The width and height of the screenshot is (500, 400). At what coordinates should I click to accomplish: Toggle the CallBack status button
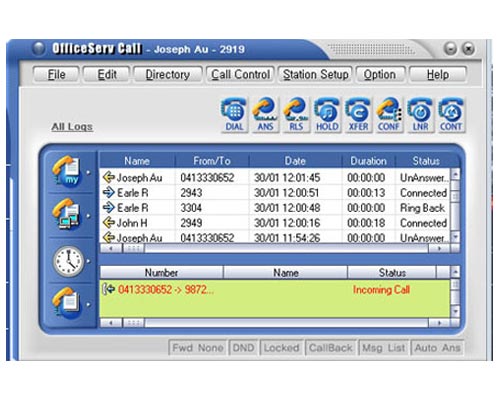click(x=331, y=348)
